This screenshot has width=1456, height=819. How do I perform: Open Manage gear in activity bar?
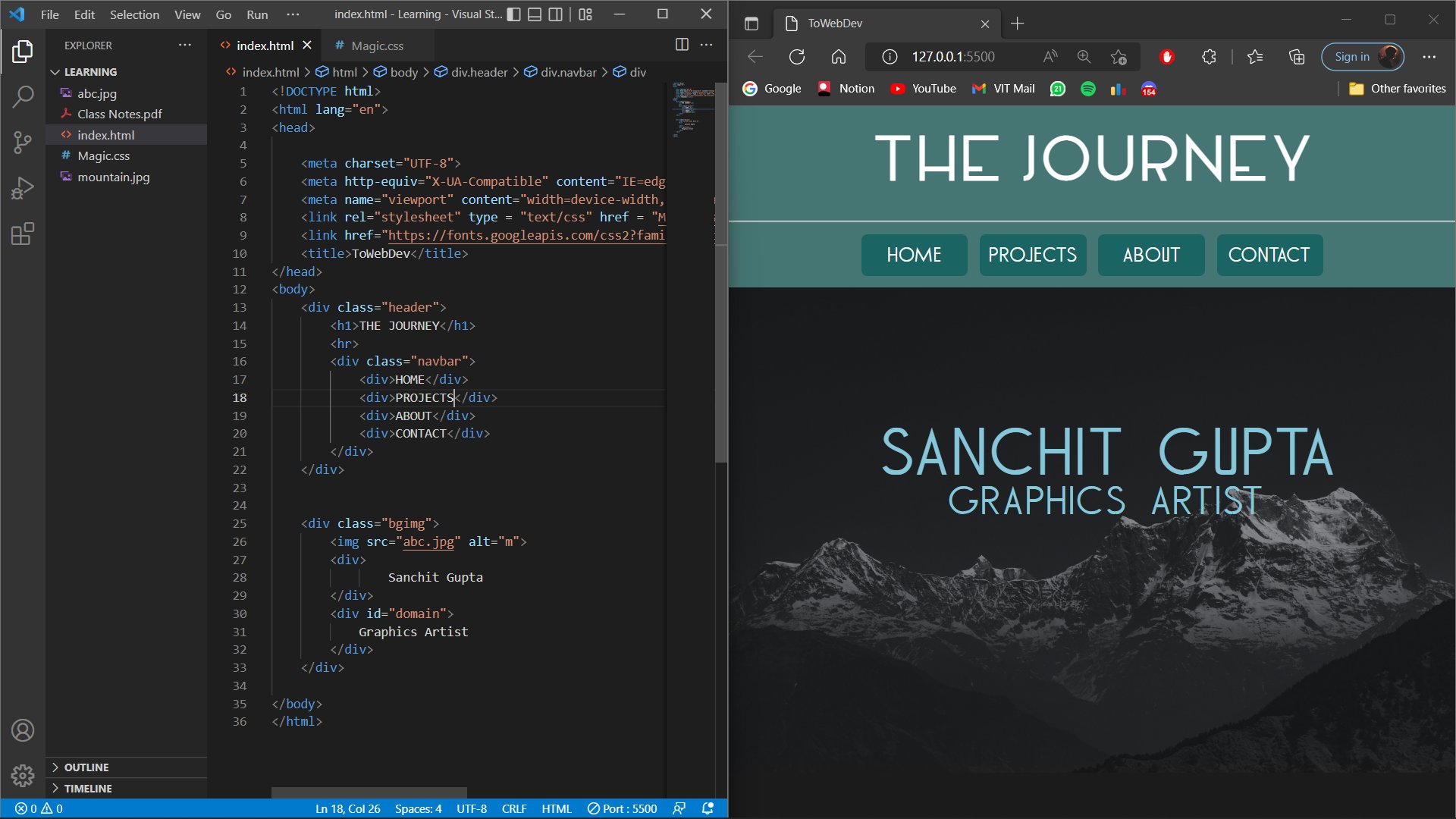pos(23,775)
